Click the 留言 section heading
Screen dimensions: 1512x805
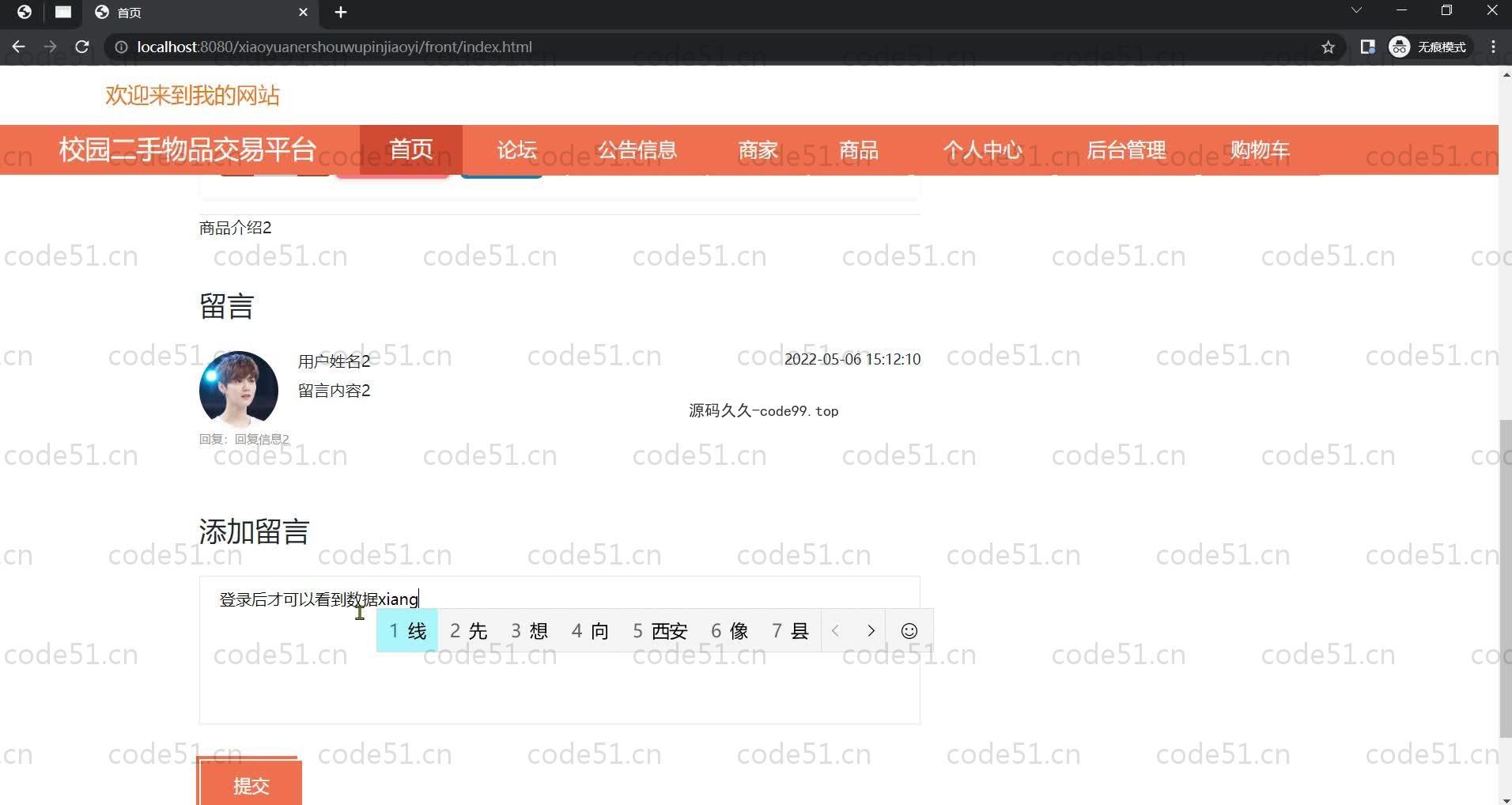point(226,306)
